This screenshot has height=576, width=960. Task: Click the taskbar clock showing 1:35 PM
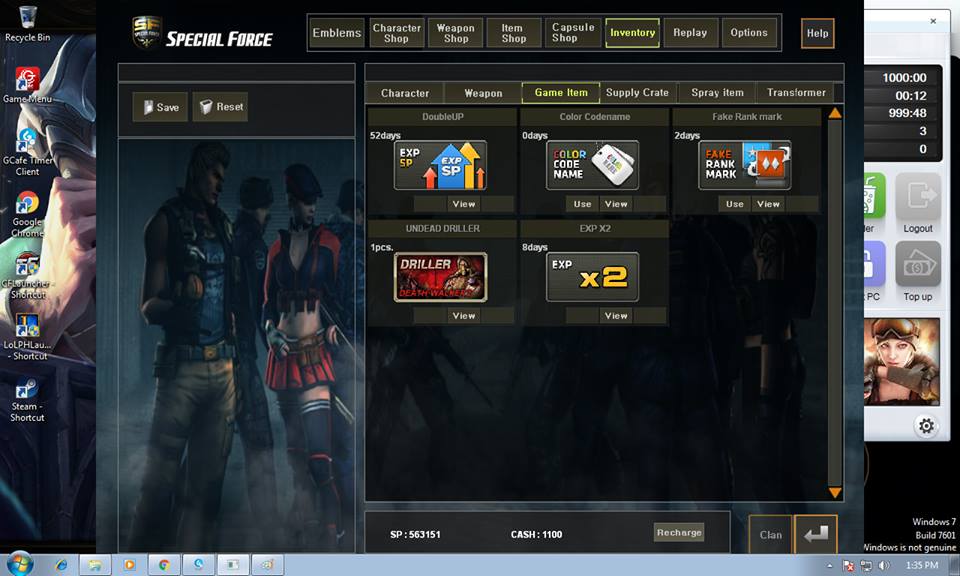[921, 565]
